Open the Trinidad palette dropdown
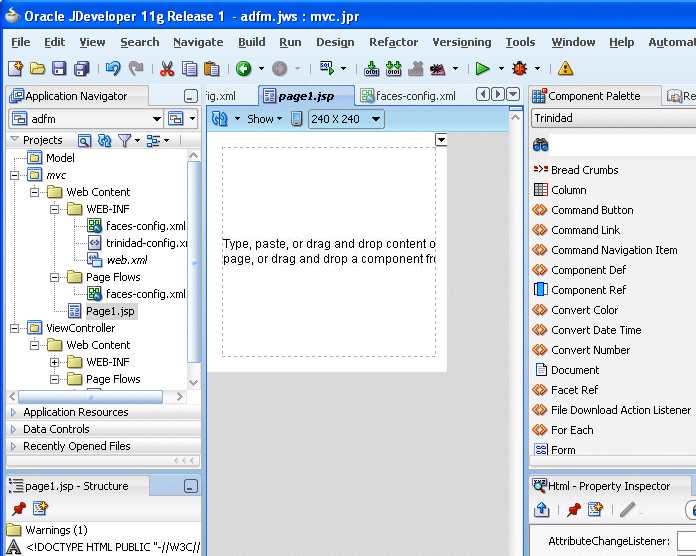The width and height of the screenshot is (696, 556). pyautogui.click(x=613, y=118)
